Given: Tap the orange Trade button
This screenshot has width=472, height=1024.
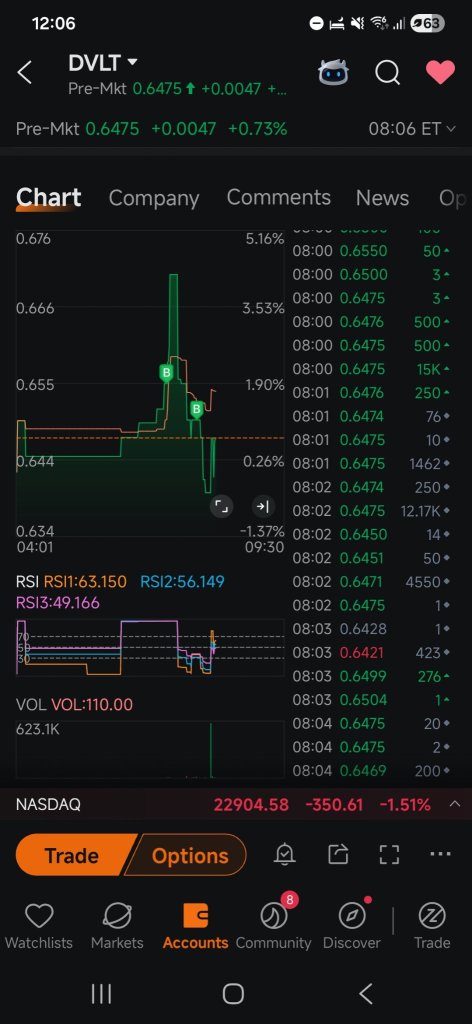Looking at the screenshot, I should tap(71, 855).
